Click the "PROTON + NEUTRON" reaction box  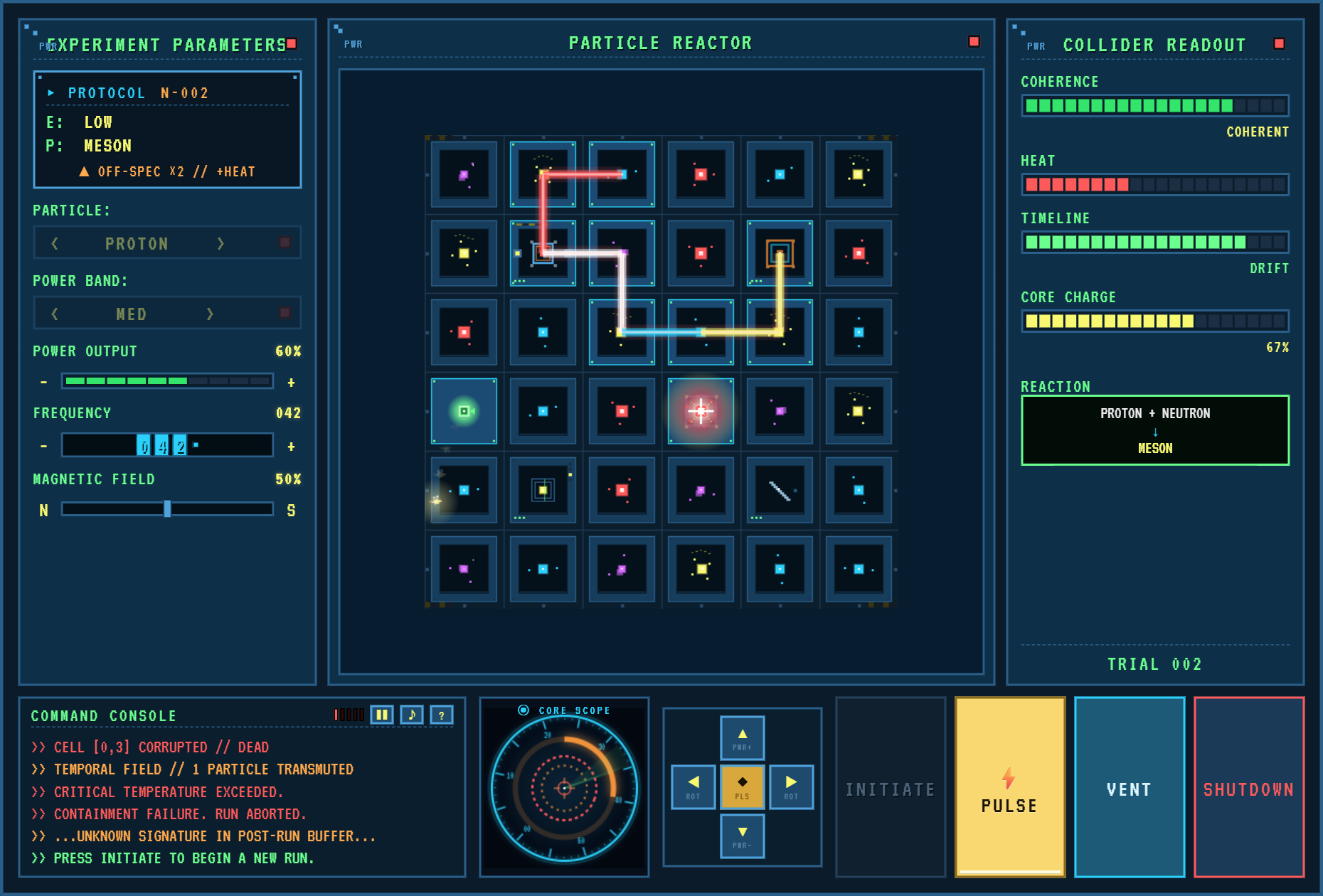click(x=1154, y=430)
